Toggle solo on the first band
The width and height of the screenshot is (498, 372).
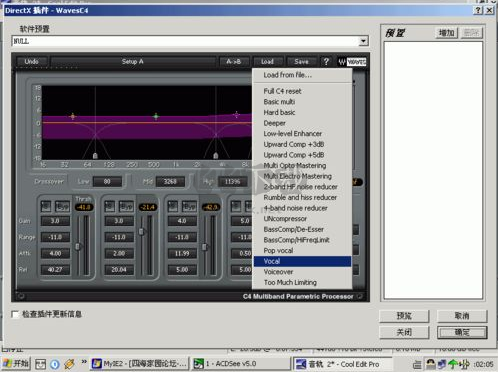tap(46, 206)
